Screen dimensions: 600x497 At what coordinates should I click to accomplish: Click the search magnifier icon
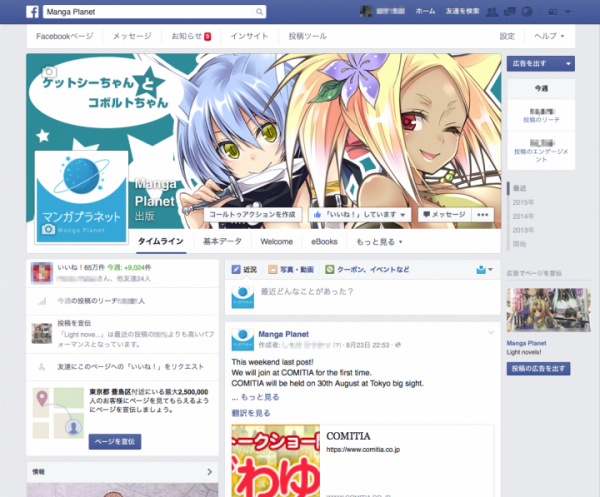point(259,12)
